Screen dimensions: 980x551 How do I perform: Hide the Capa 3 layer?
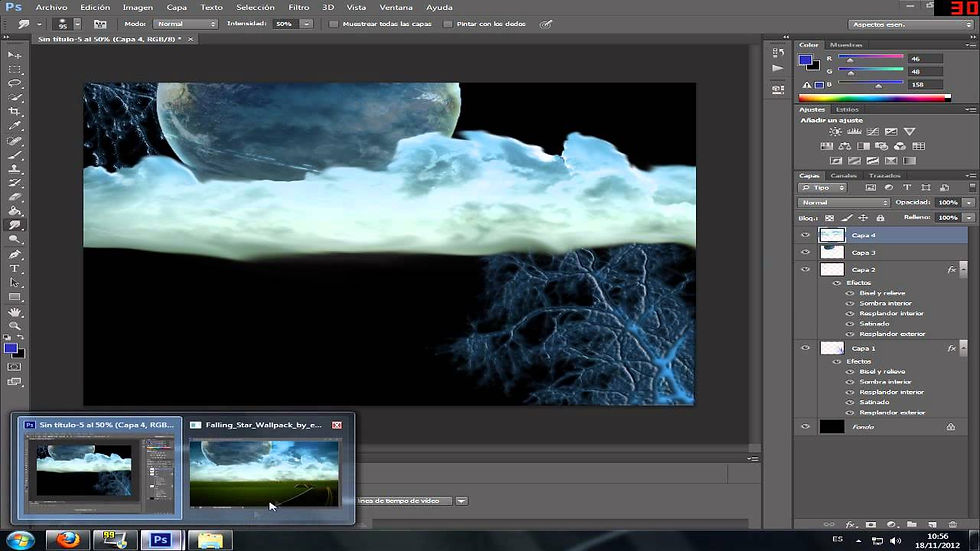pyautogui.click(x=805, y=252)
